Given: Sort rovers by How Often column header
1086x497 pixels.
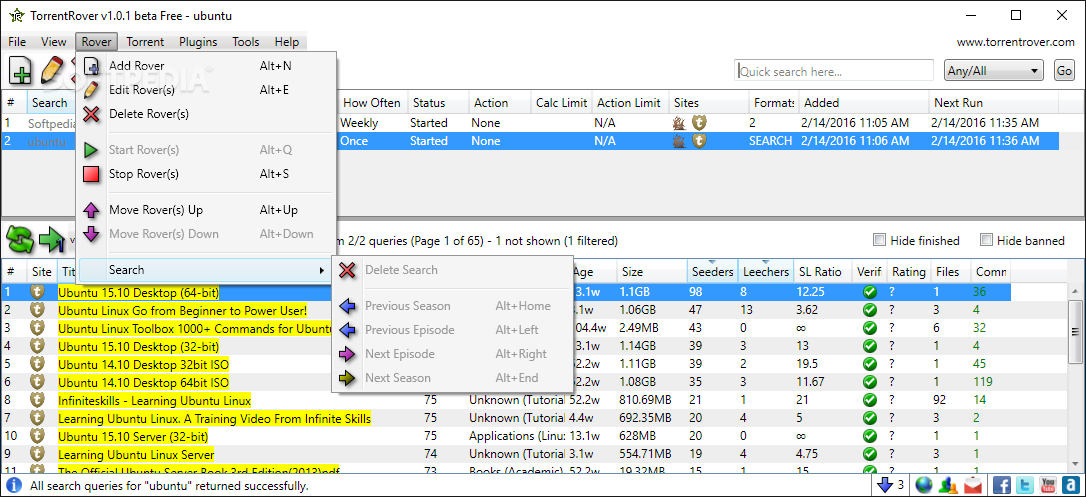Looking at the screenshot, I should tap(372, 102).
